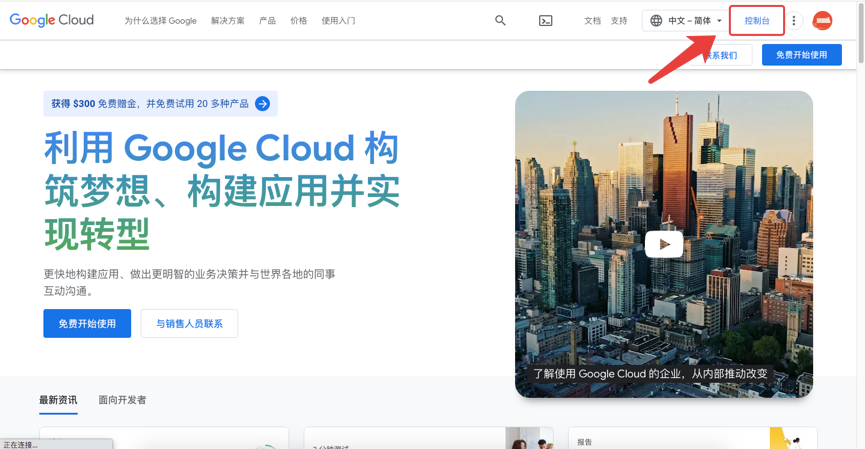The width and height of the screenshot is (865, 449).
Task: Click the arrow icon in the $300 credit banner
Action: 263,104
